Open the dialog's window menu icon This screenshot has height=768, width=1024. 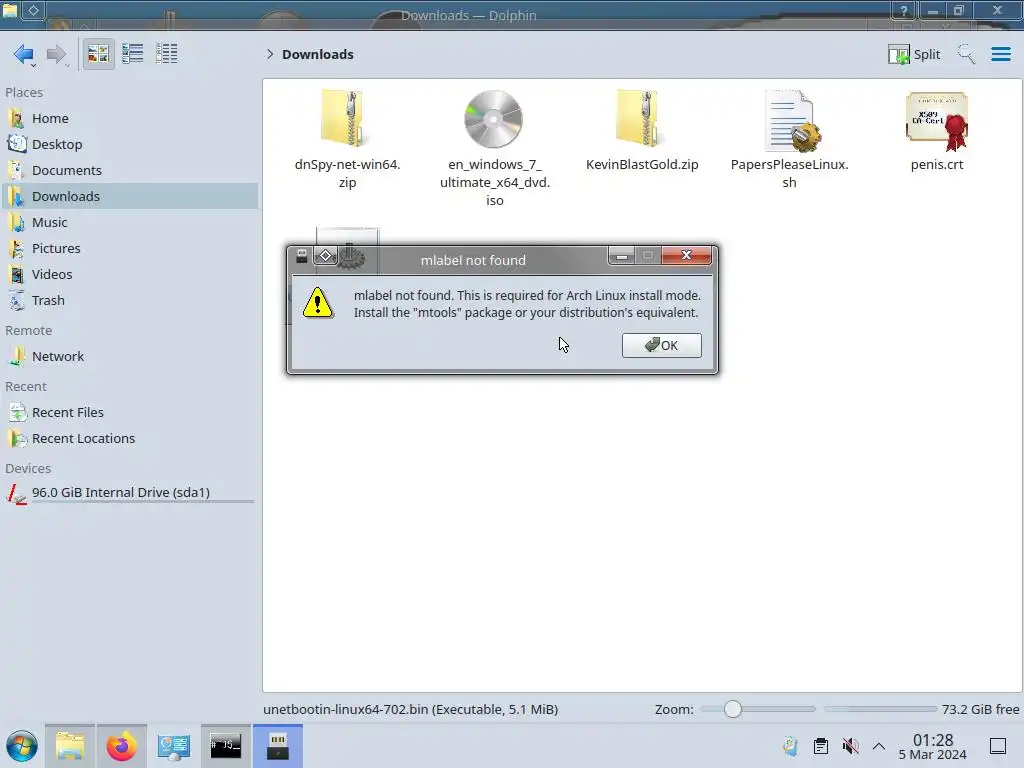click(x=302, y=256)
